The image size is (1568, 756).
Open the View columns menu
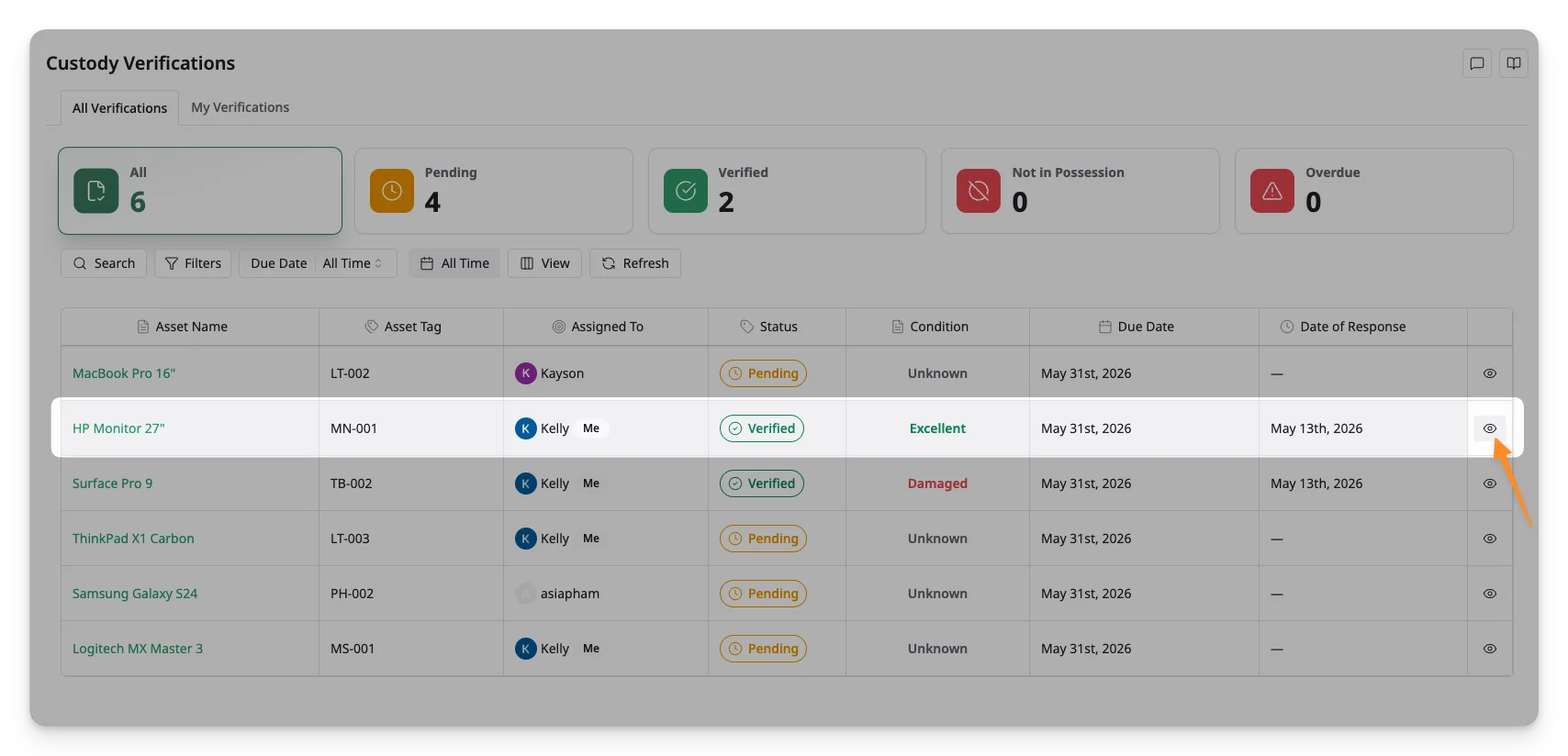545,263
